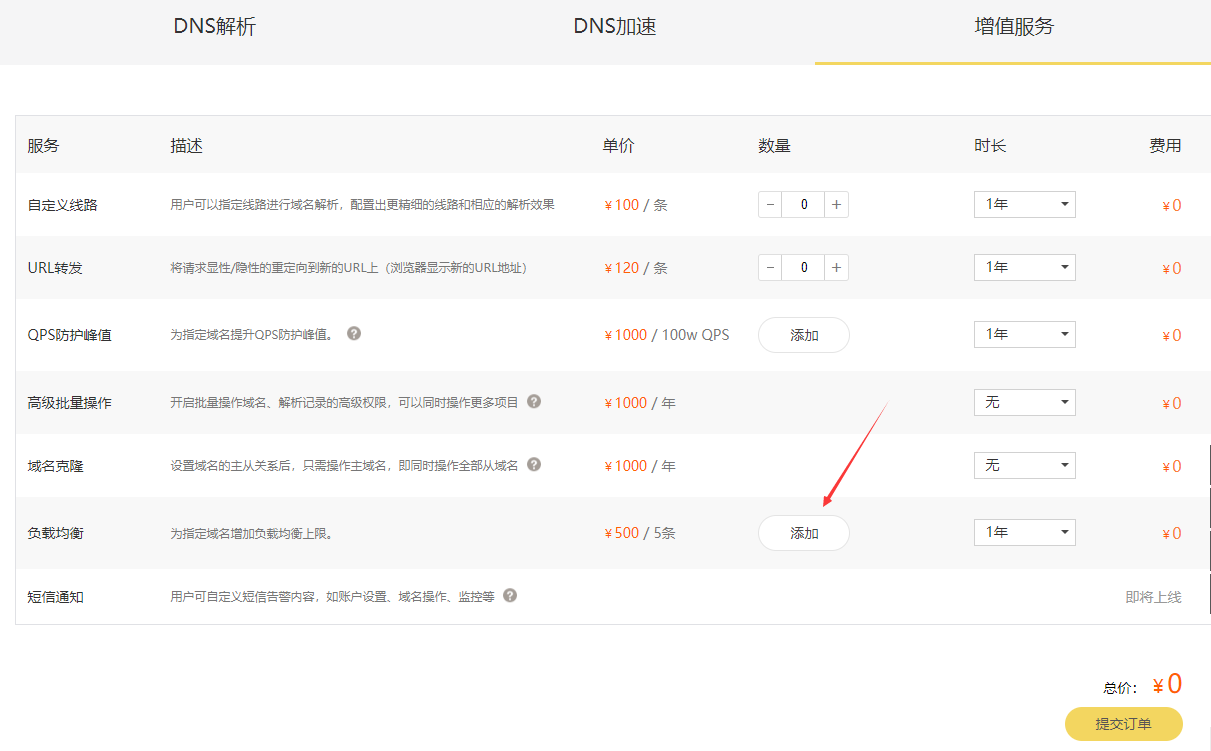Click the URL转发 quantity input field
The image size is (1211, 751).
pos(804,268)
